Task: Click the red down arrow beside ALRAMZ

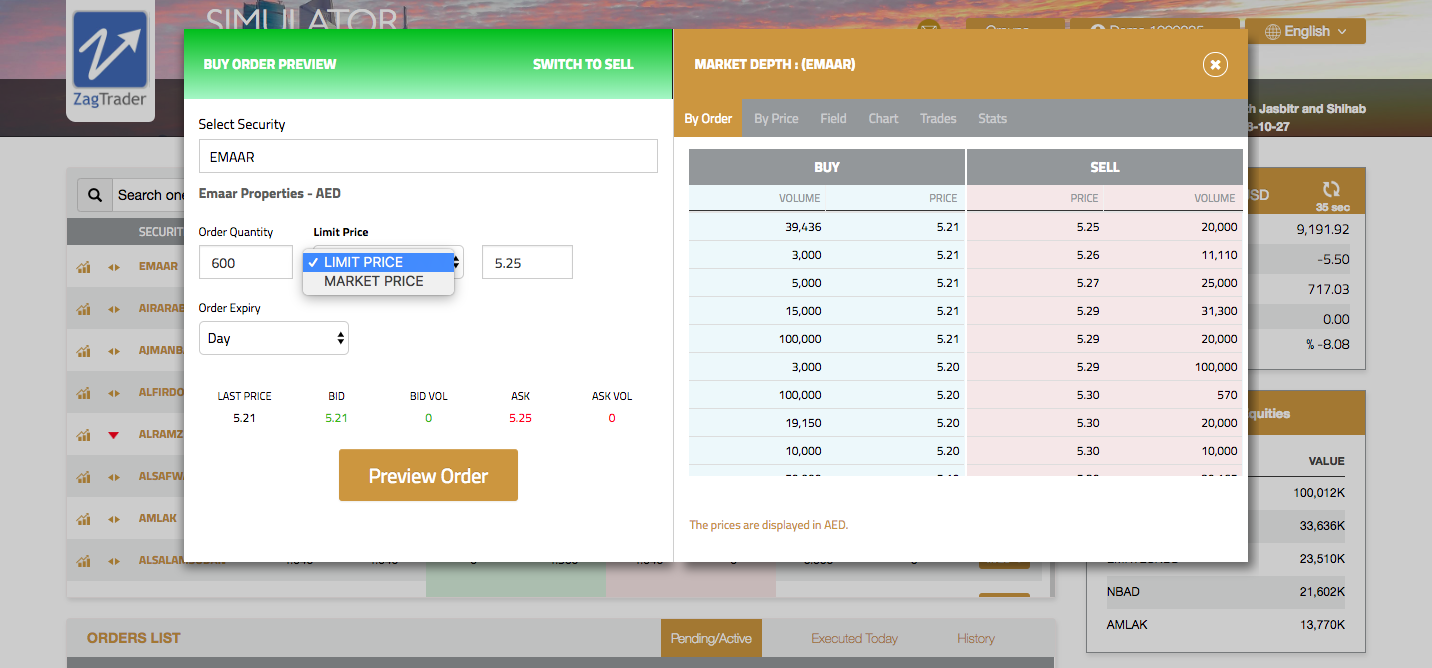Action: [x=114, y=435]
